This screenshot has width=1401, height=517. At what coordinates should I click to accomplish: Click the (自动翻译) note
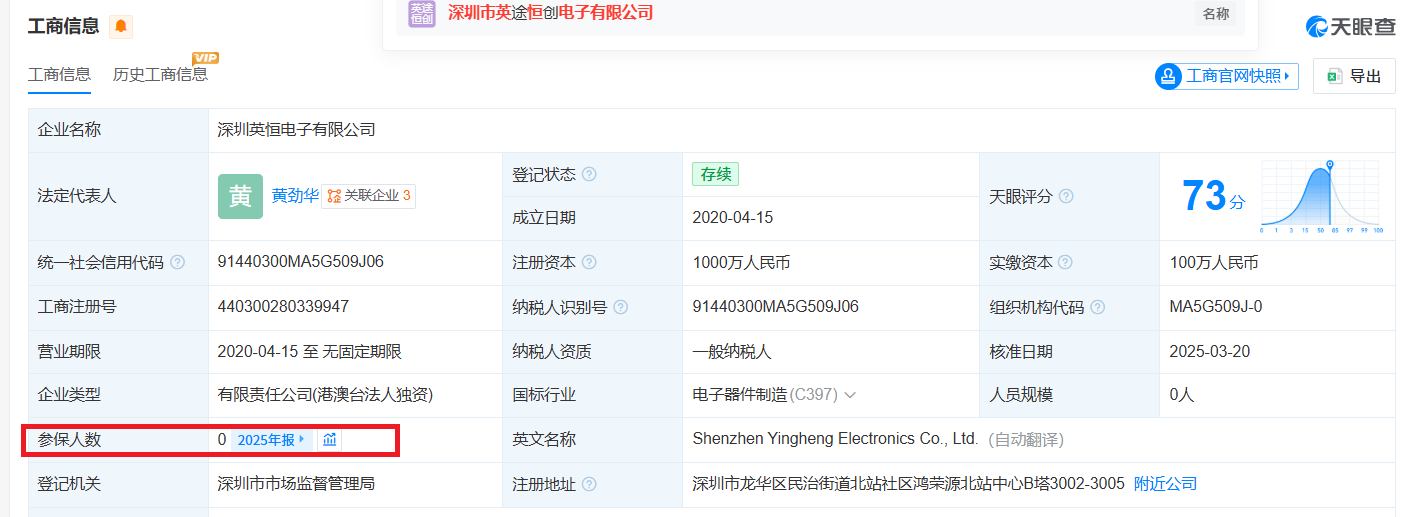(1026, 439)
